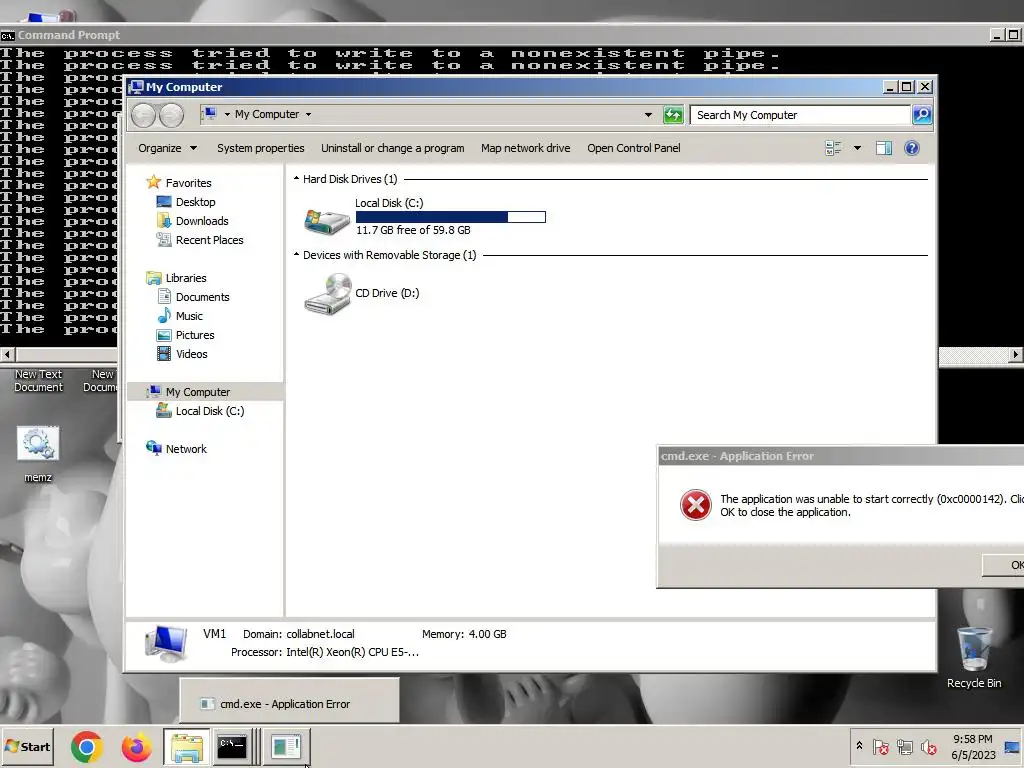Open the change view icon
The width and height of the screenshot is (1024, 768).
[x=833, y=148]
